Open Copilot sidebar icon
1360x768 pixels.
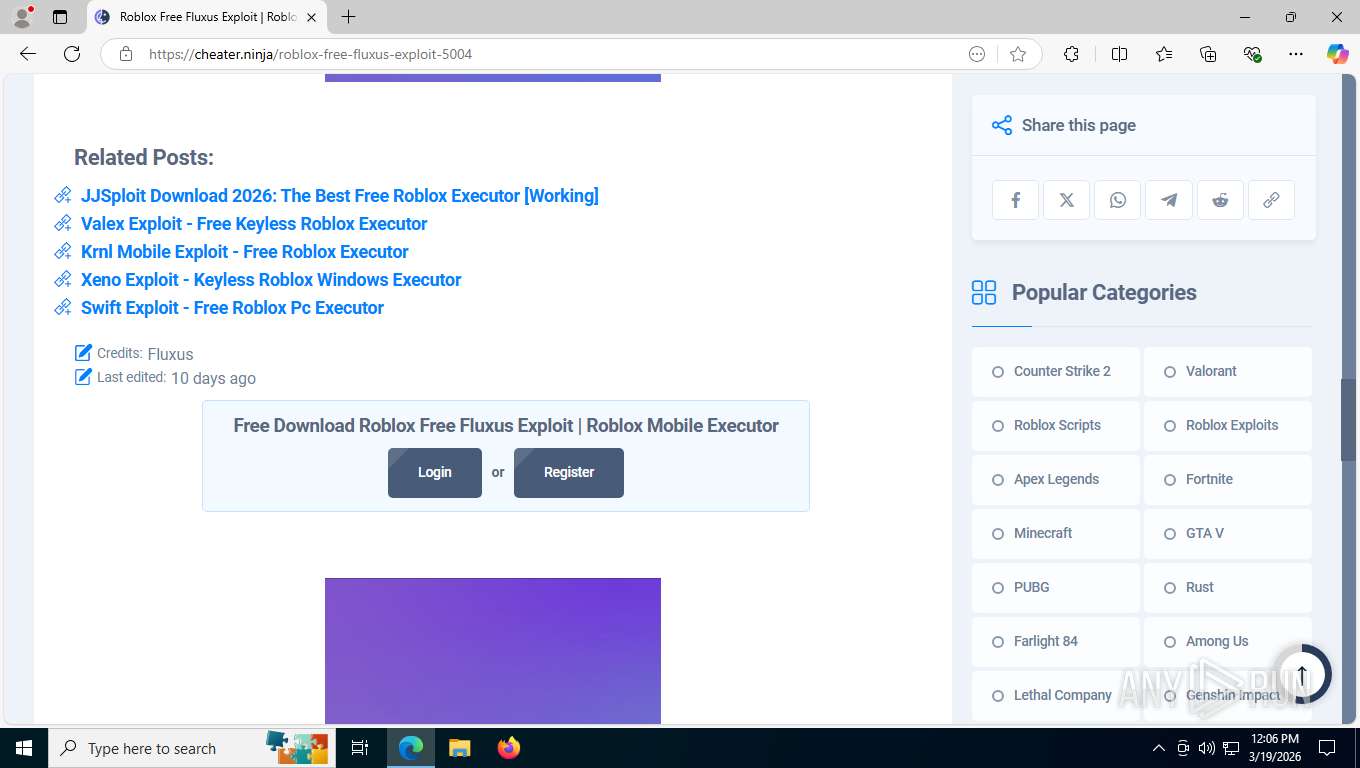click(x=1337, y=54)
